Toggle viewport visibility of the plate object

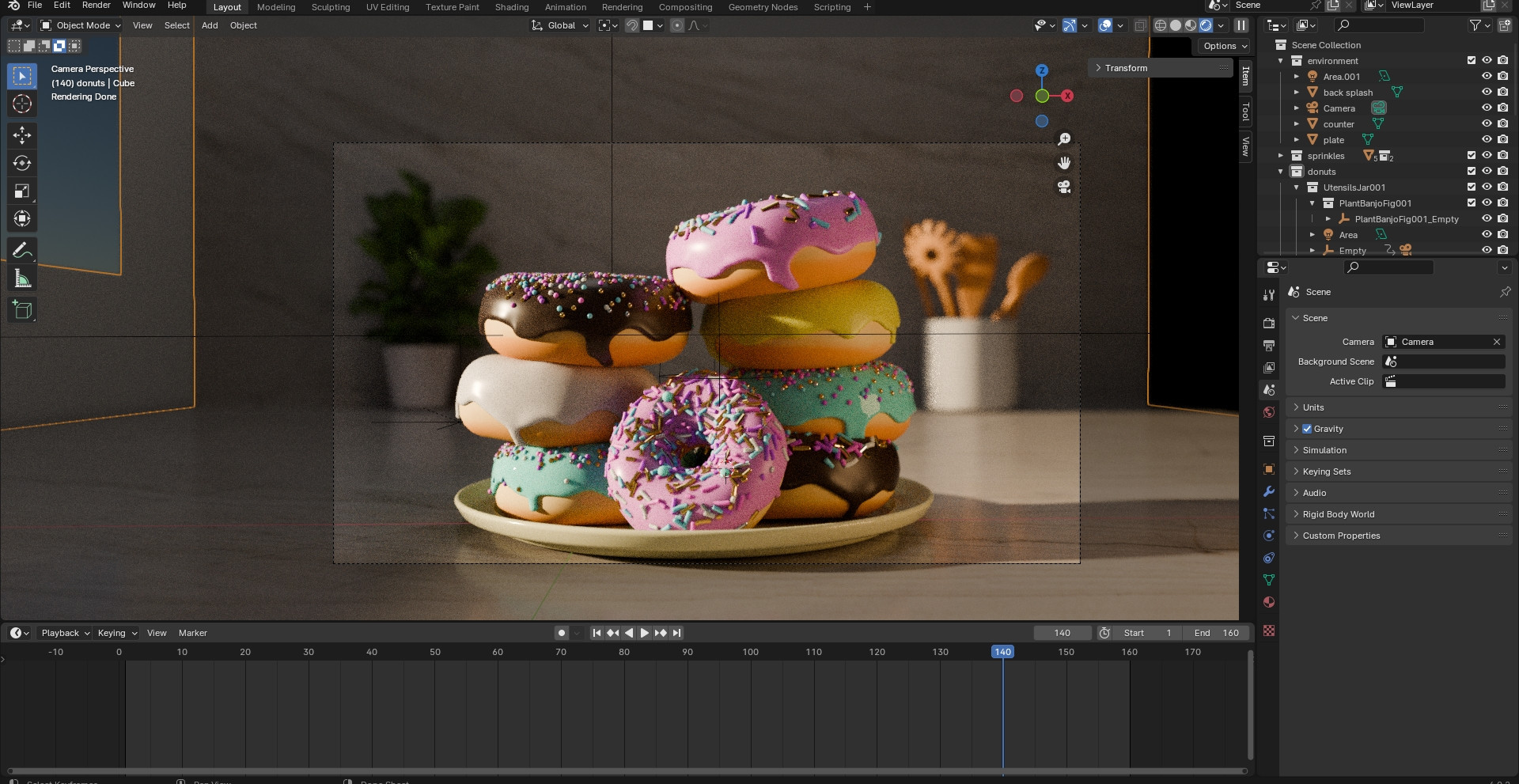(x=1487, y=139)
